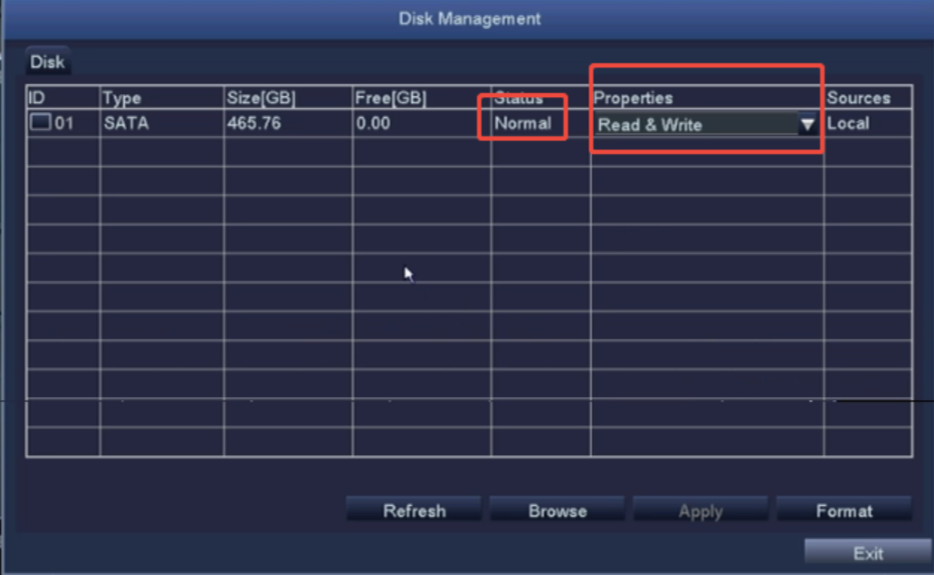This screenshot has width=934, height=575.
Task: Click the Browse button
Action: coord(557,511)
